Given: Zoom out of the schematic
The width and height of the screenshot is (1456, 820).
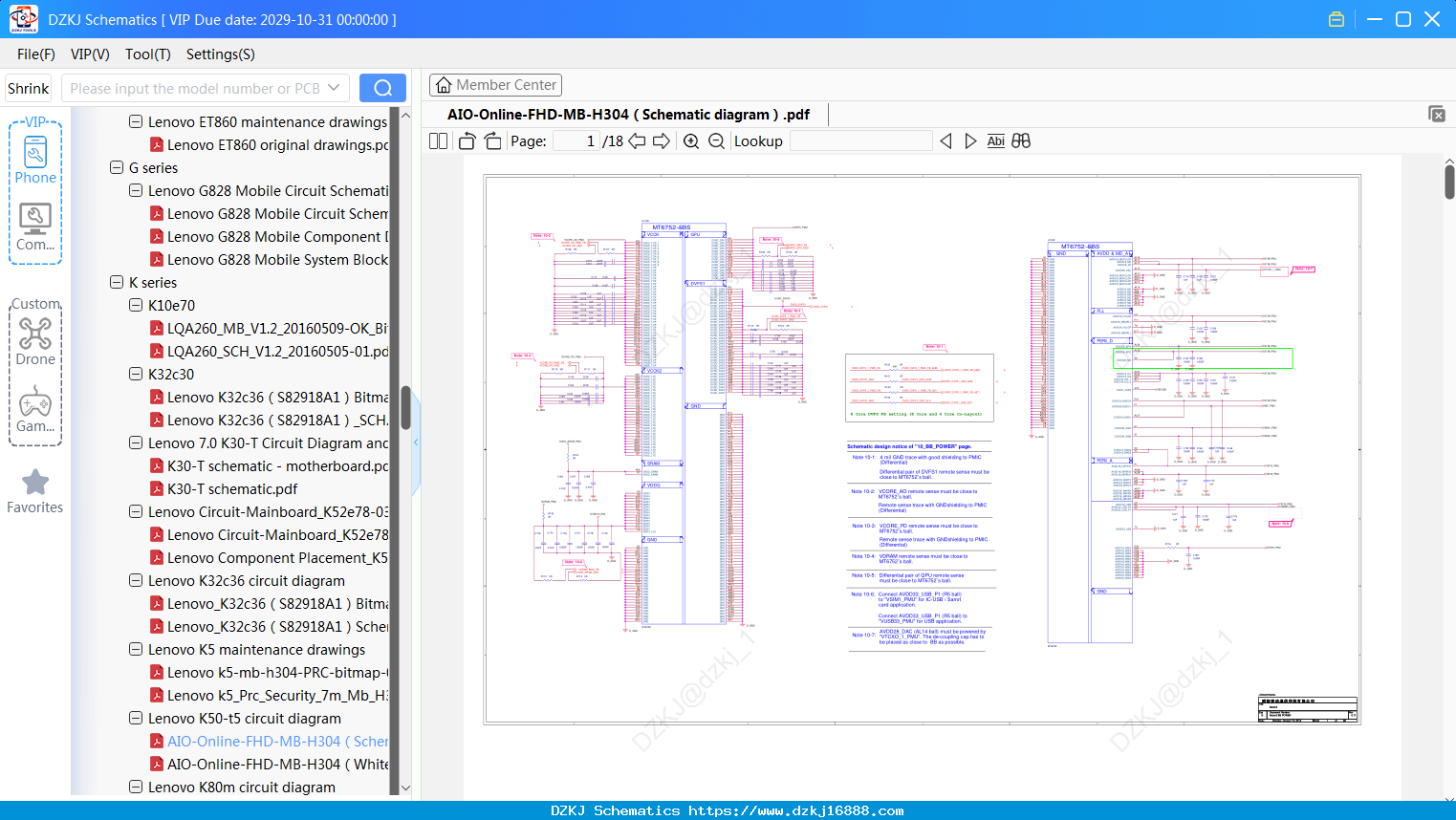Looking at the screenshot, I should (716, 140).
